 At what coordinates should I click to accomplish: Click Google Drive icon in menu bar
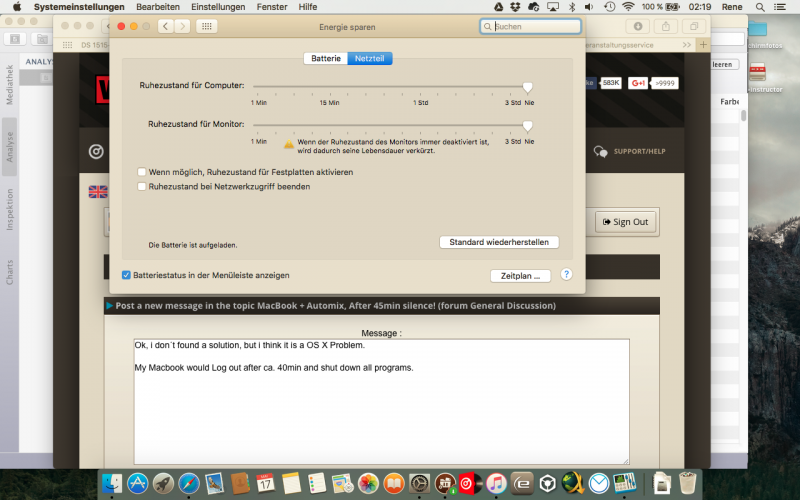click(x=499, y=7)
